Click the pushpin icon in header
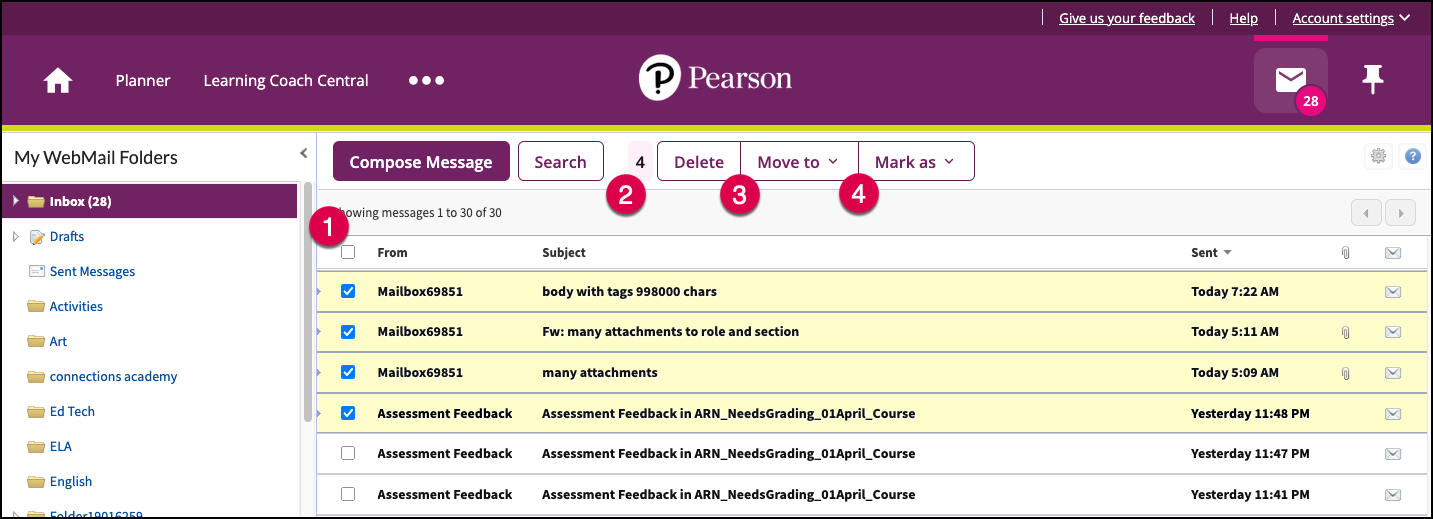The height and width of the screenshot is (519, 1433). pyautogui.click(x=1373, y=80)
